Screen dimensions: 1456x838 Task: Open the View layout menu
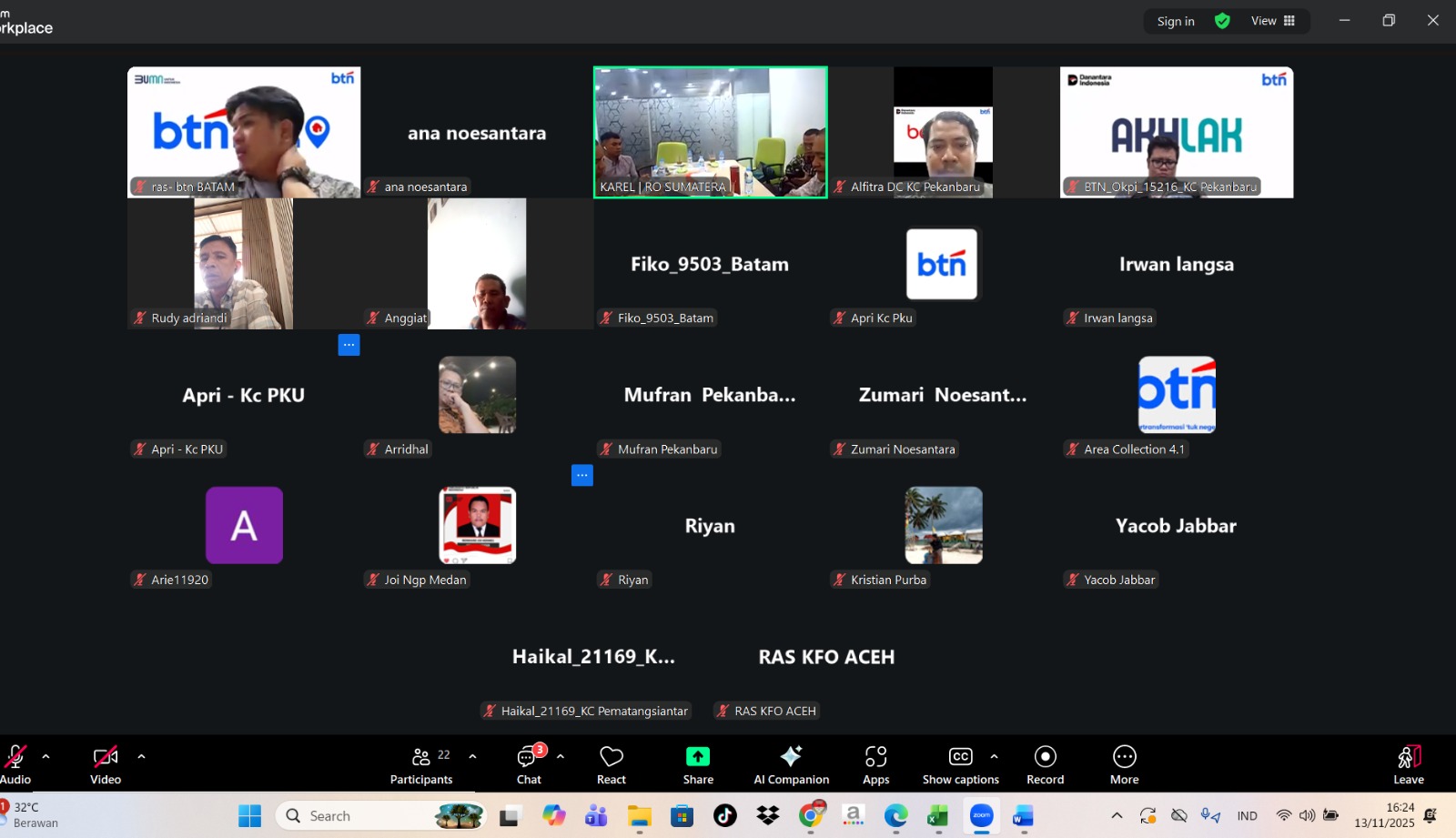(1273, 21)
